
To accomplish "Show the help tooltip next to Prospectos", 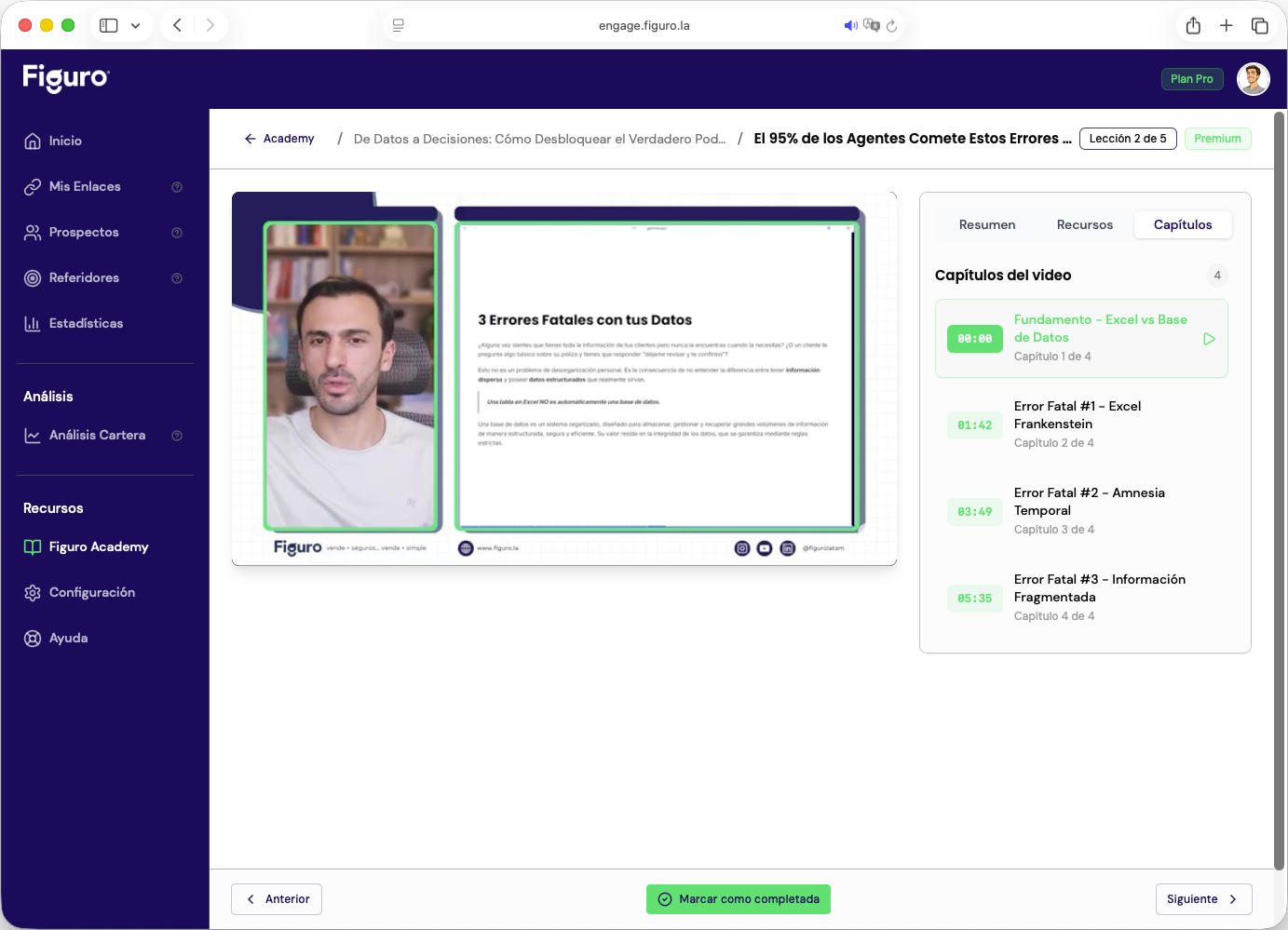I will tap(177, 232).
